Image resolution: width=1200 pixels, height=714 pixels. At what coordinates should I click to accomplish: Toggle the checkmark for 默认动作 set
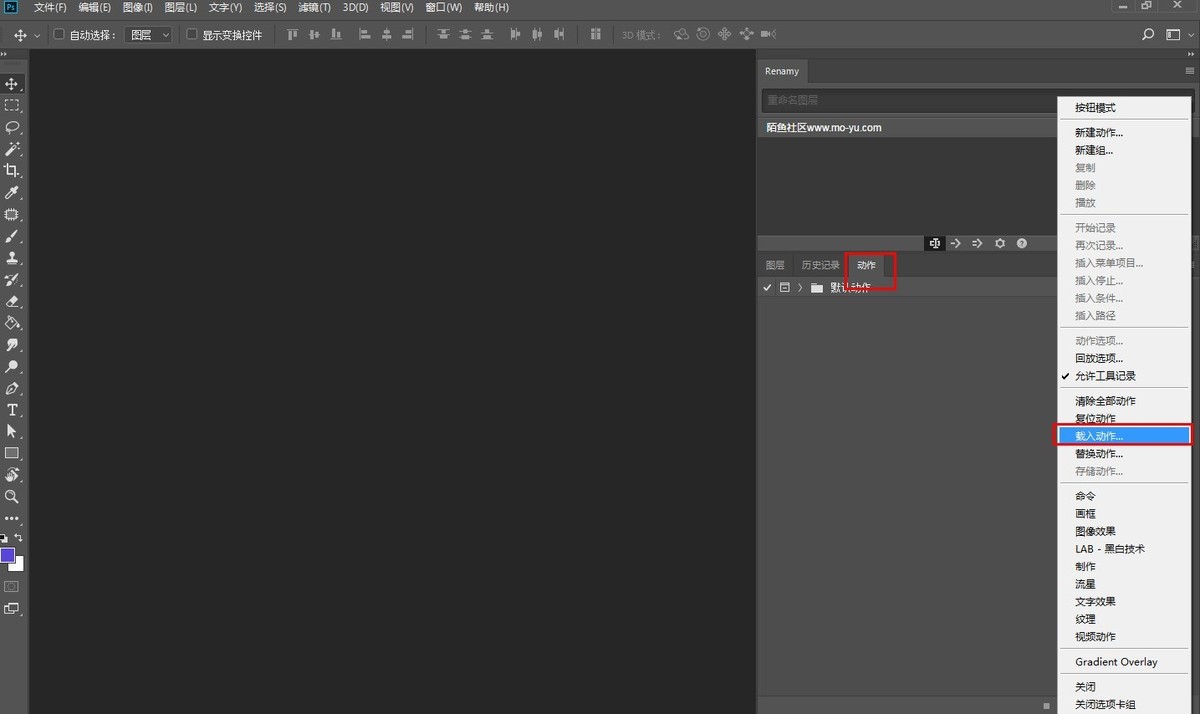click(x=767, y=287)
